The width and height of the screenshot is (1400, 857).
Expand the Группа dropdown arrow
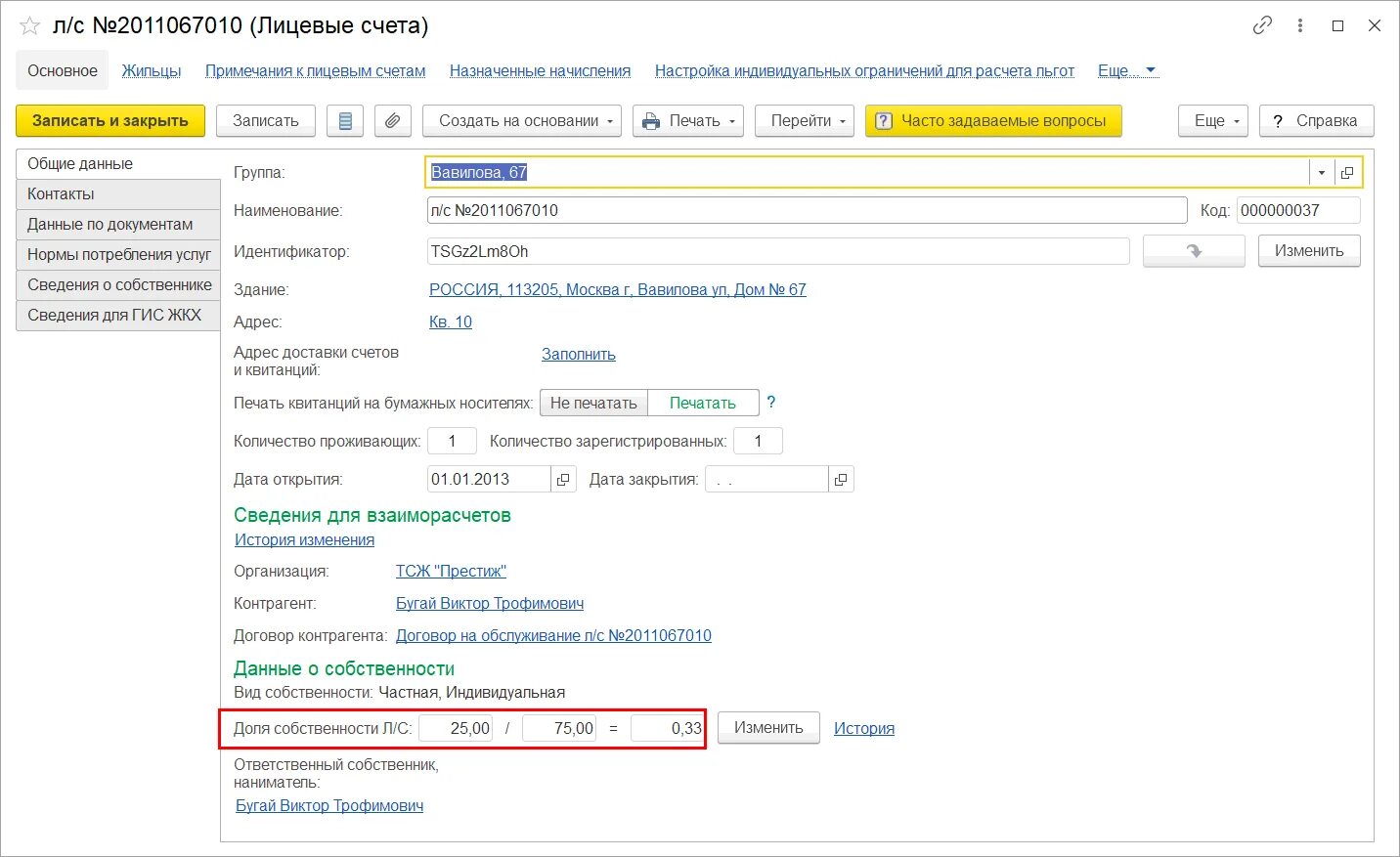(1321, 173)
